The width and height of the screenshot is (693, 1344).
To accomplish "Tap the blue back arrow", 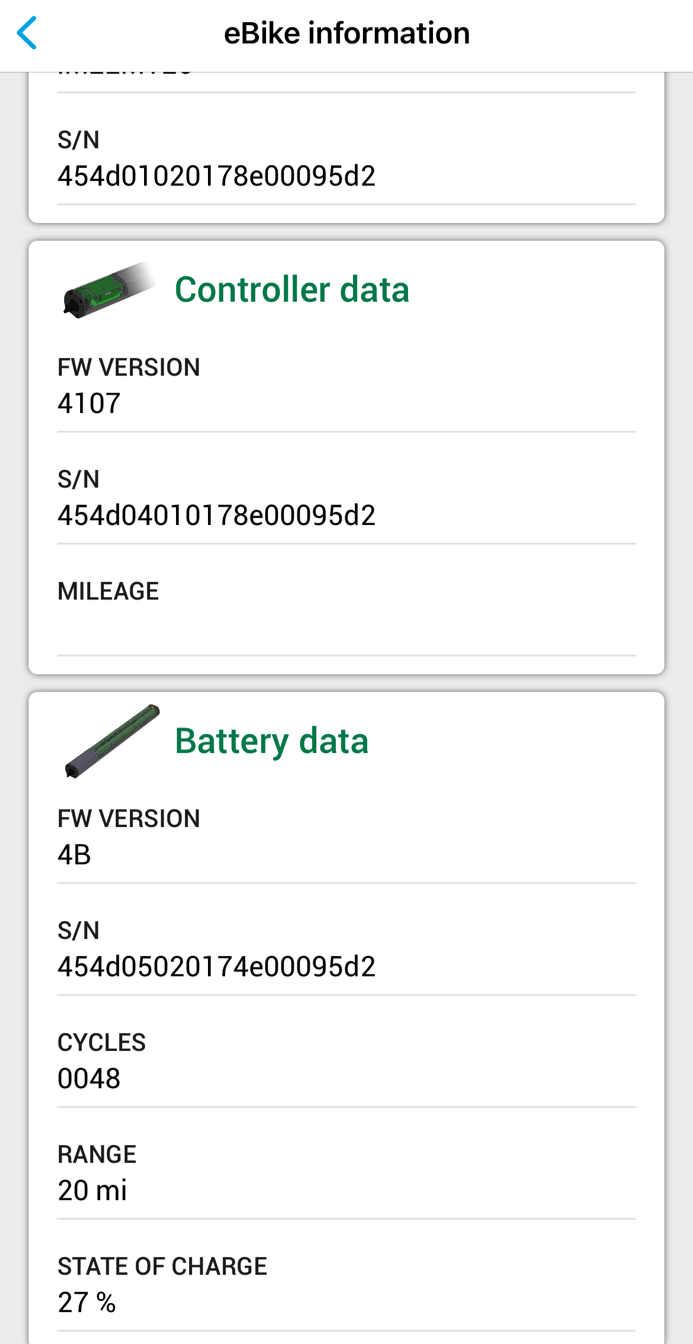I will tap(27, 33).
